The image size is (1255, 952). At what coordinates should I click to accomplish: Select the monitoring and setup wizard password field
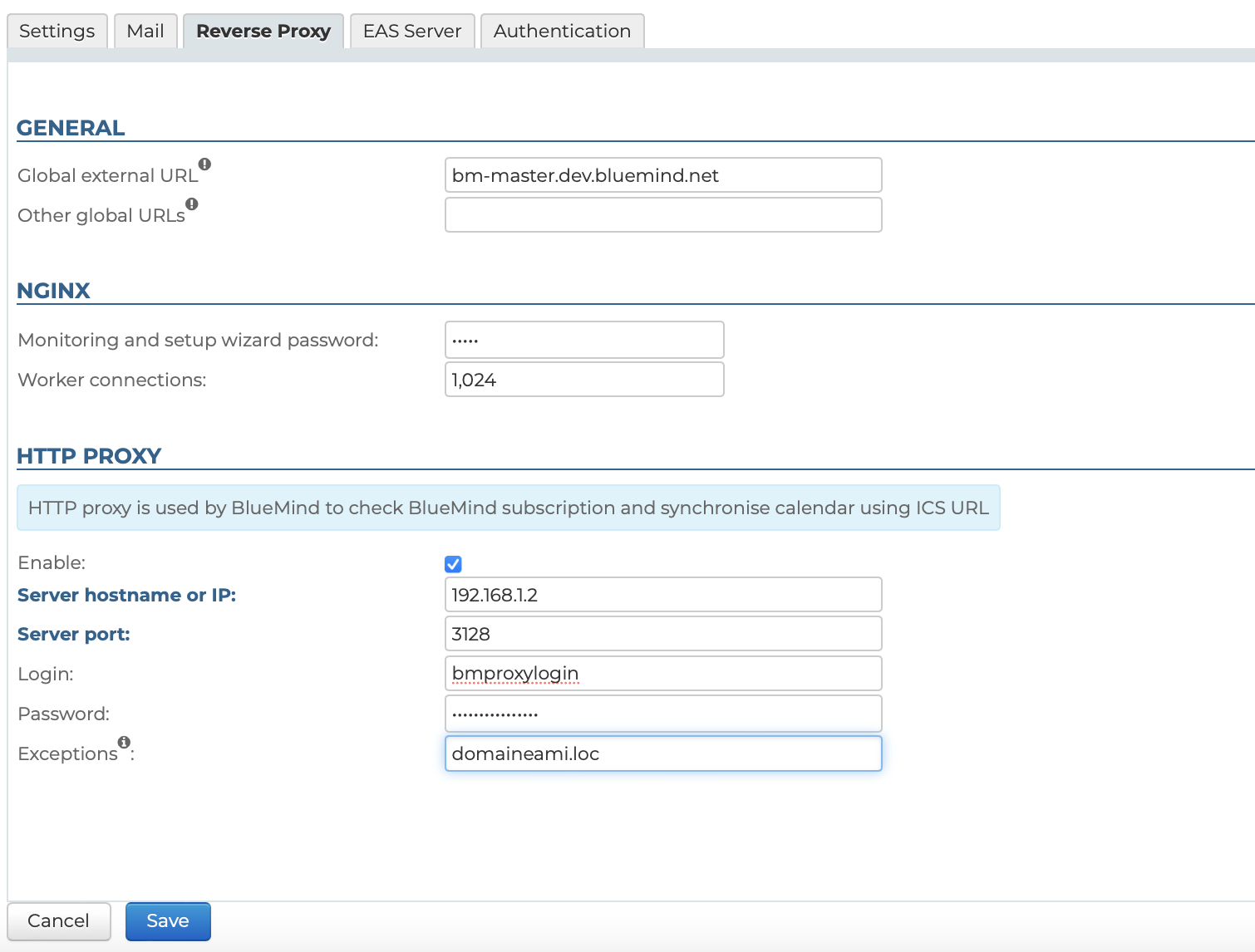[583, 340]
